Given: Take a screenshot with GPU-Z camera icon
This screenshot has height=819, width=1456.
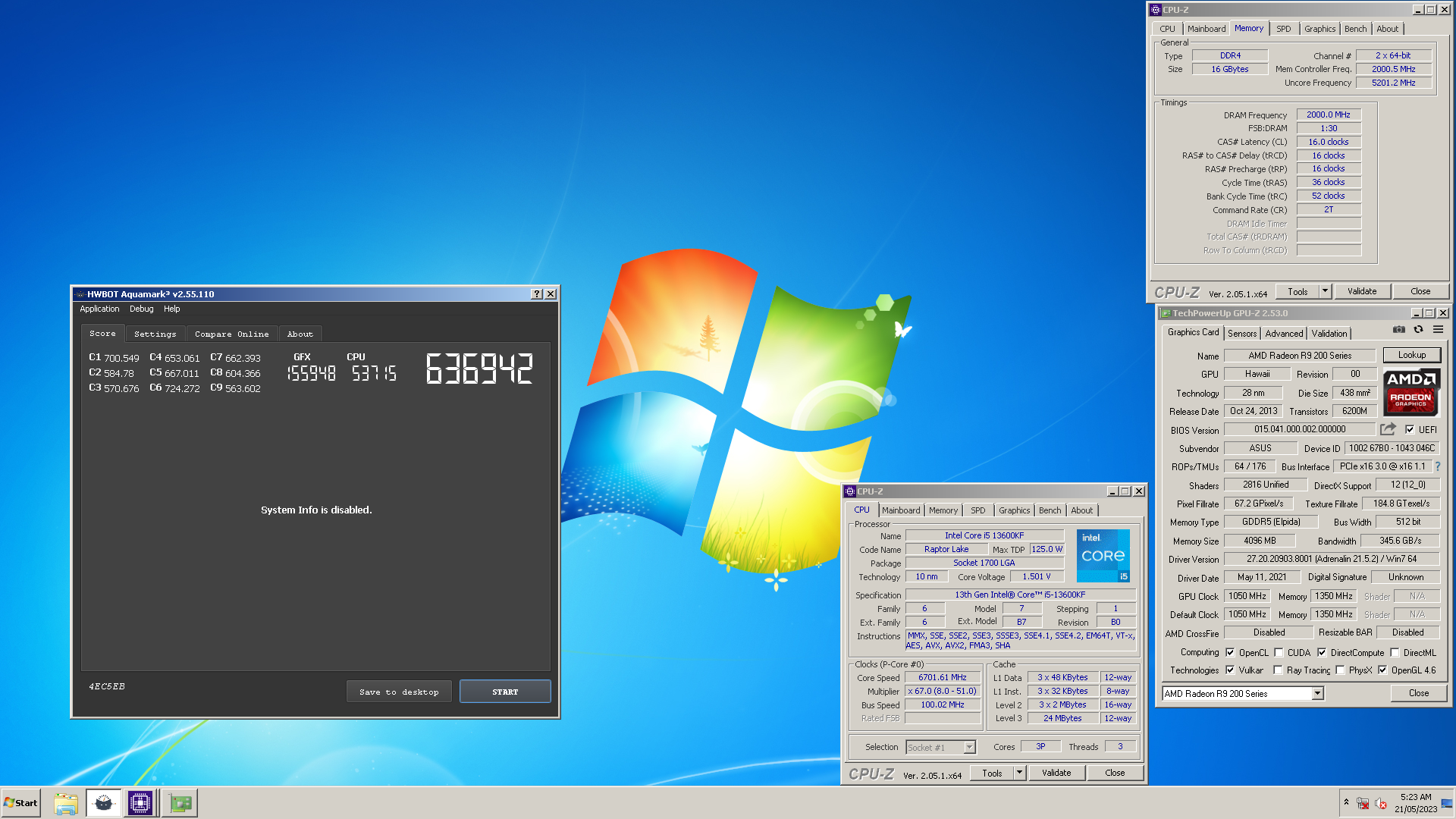Looking at the screenshot, I should tap(1399, 330).
